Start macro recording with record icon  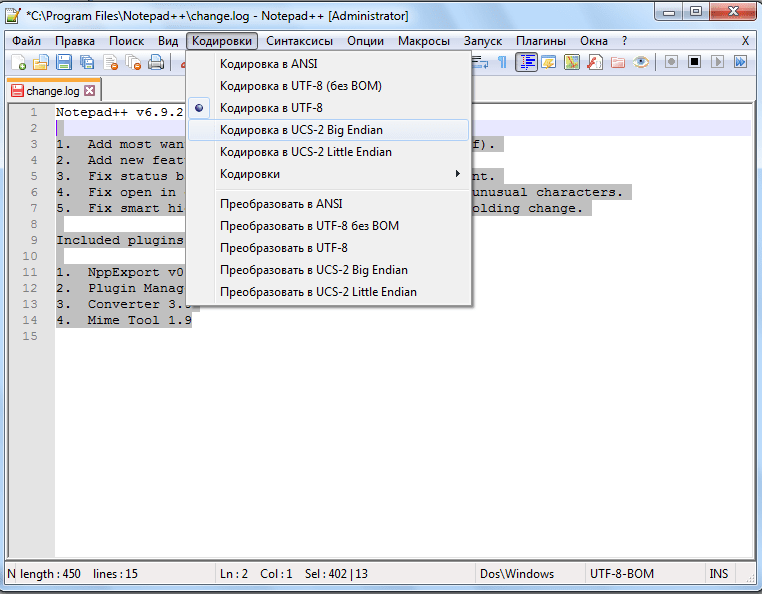click(670, 62)
